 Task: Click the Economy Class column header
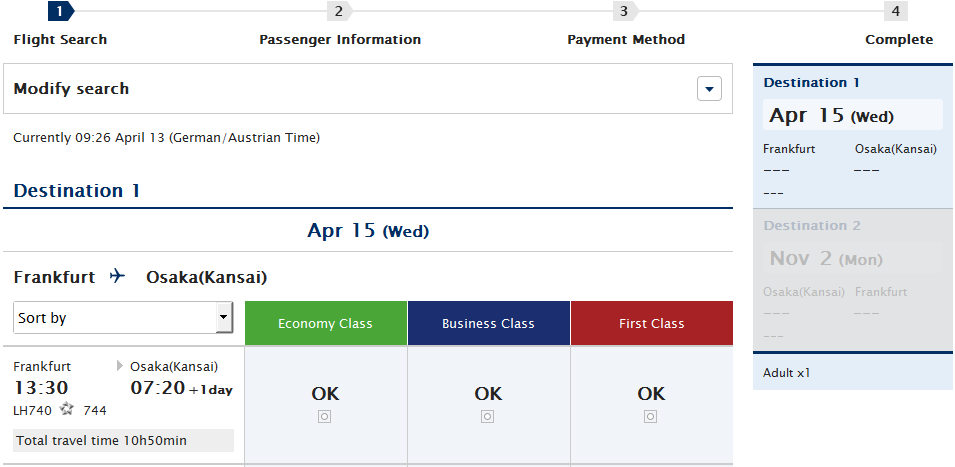click(325, 323)
